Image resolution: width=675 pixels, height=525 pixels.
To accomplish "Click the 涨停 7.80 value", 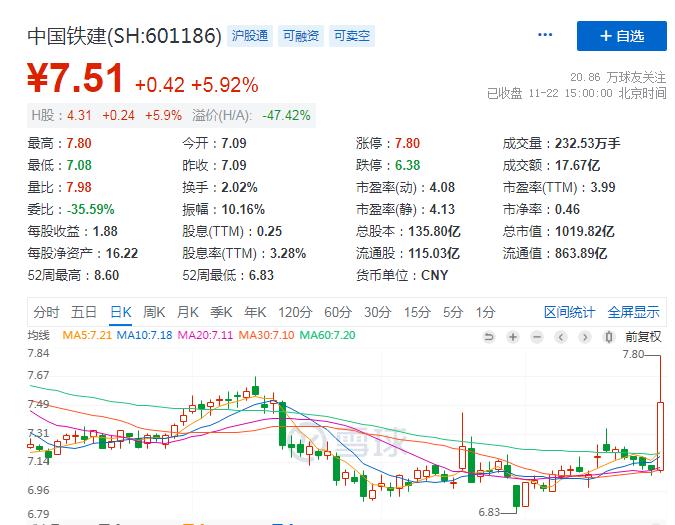I will [x=407, y=143].
